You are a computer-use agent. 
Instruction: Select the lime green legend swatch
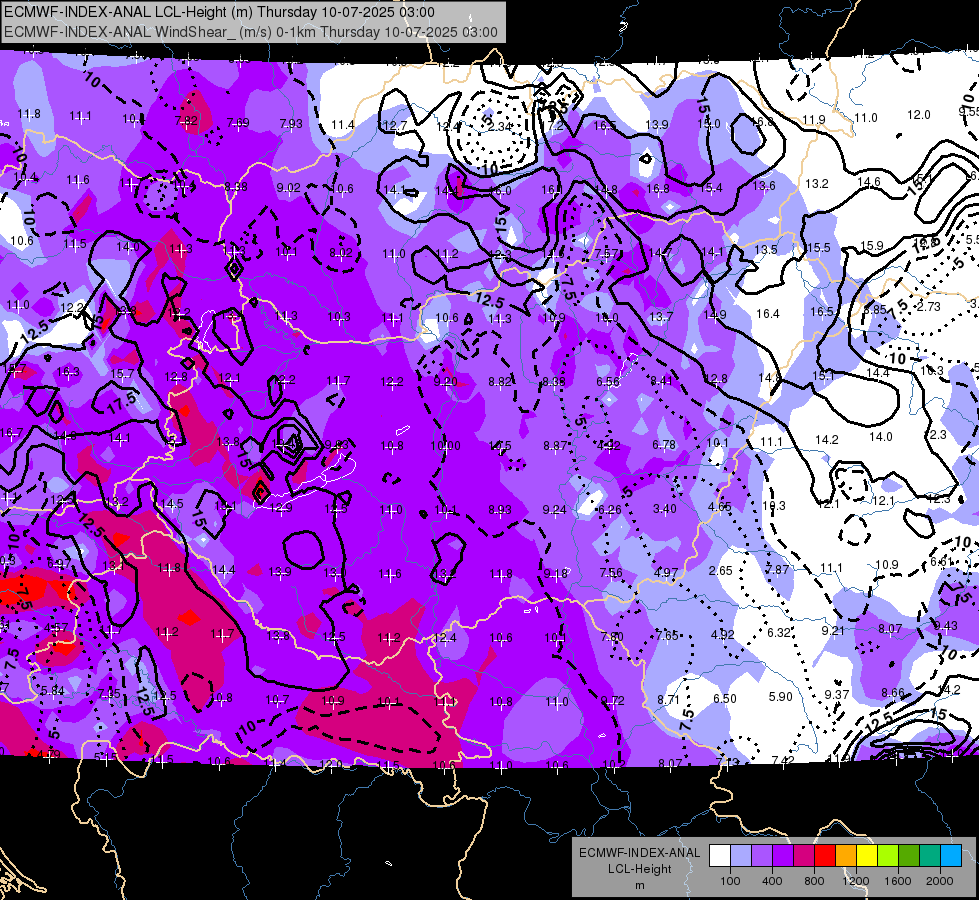click(x=888, y=856)
